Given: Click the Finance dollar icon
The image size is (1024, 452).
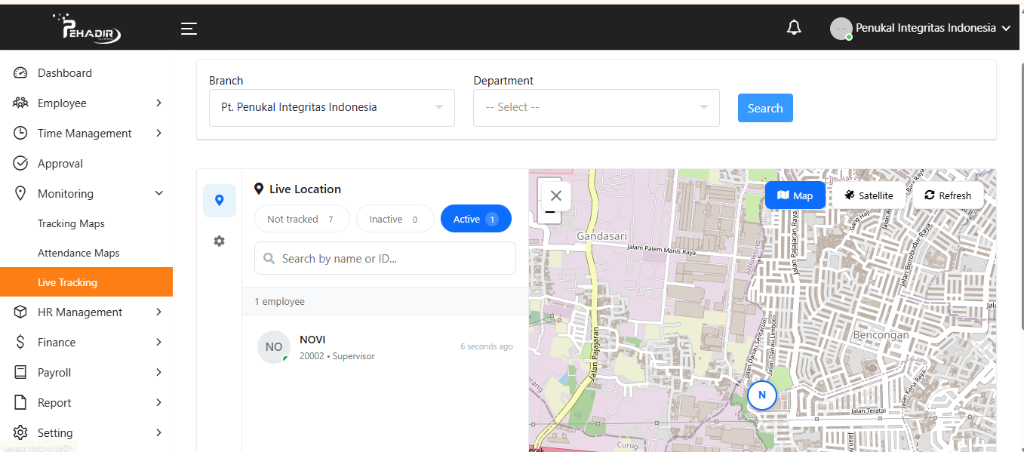Looking at the screenshot, I should click(x=20, y=342).
